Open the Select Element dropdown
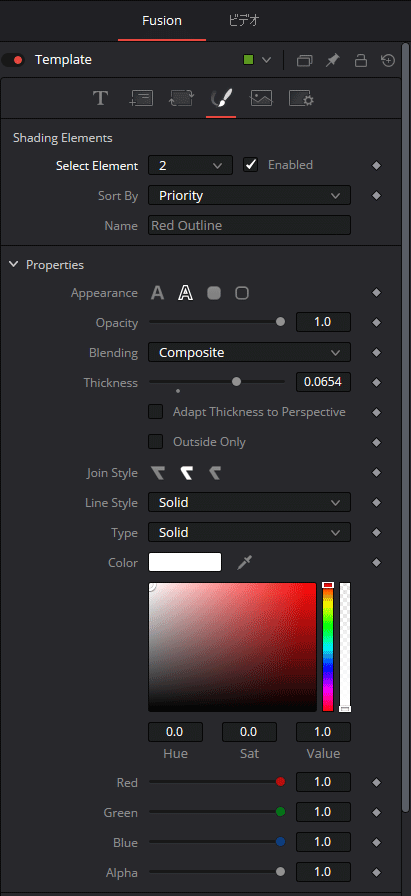This screenshot has width=411, height=896. 190,166
